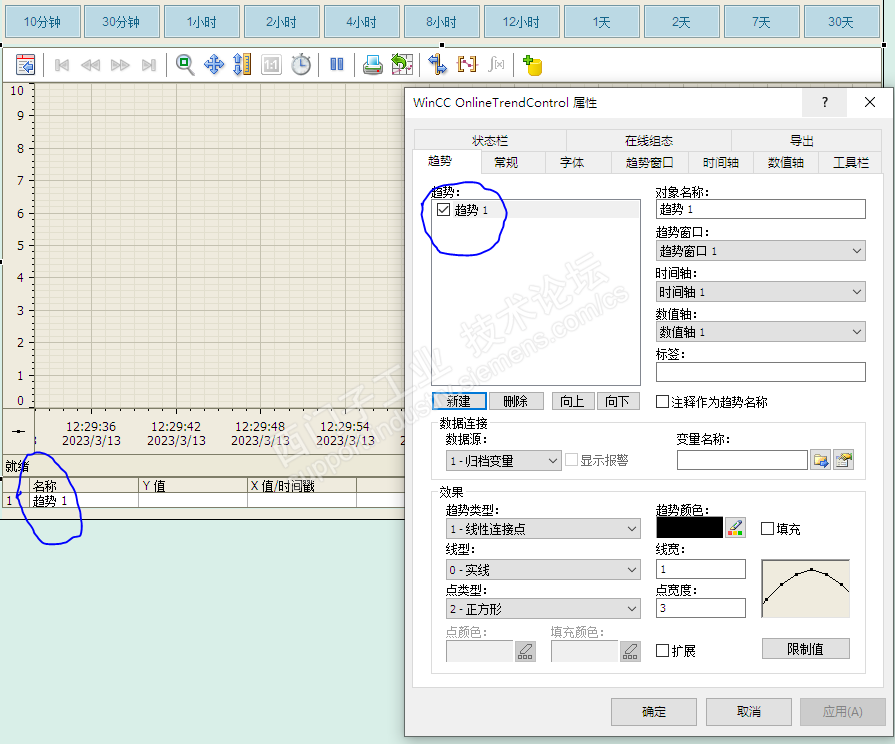Screen dimensions: 895x744
Task: Toggle the 趋势 1 checkbox in list
Action: pos(444,210)
